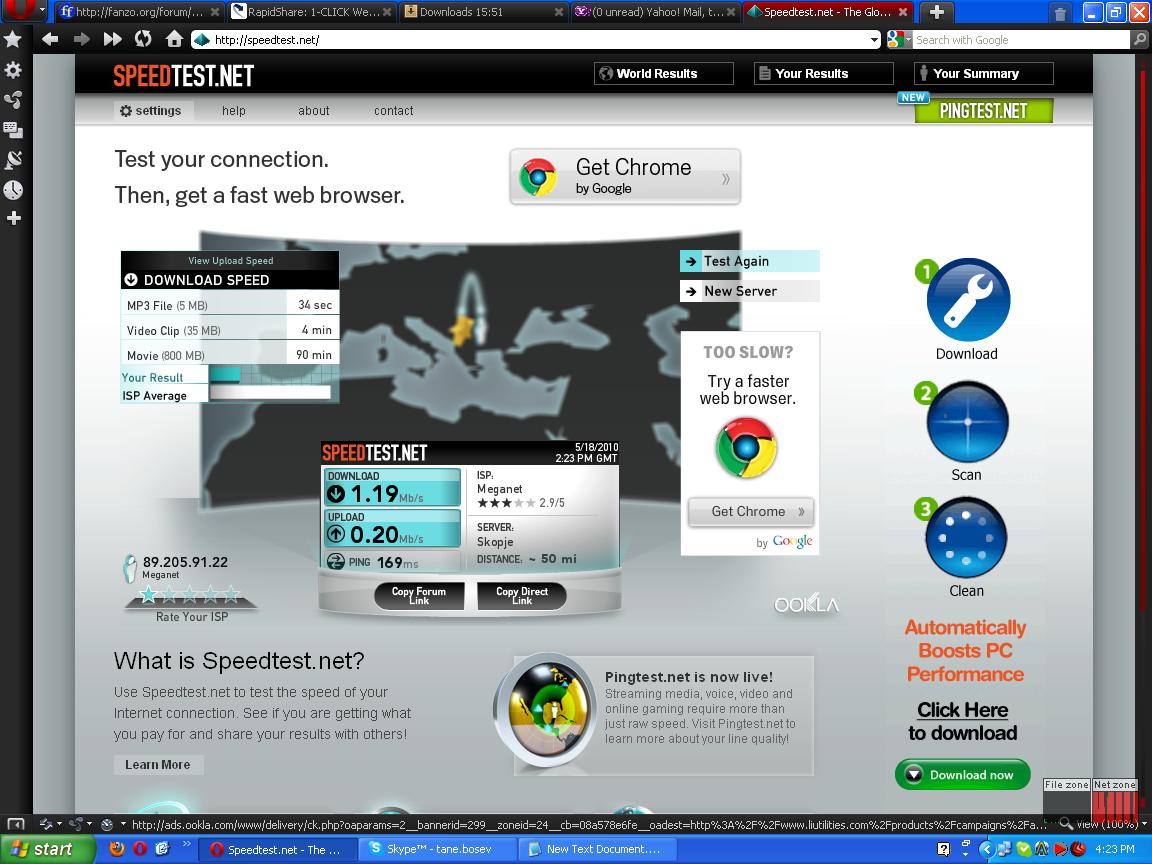Expand the address bar URL dropdown

pyautogui.click(x=874, y=40)
